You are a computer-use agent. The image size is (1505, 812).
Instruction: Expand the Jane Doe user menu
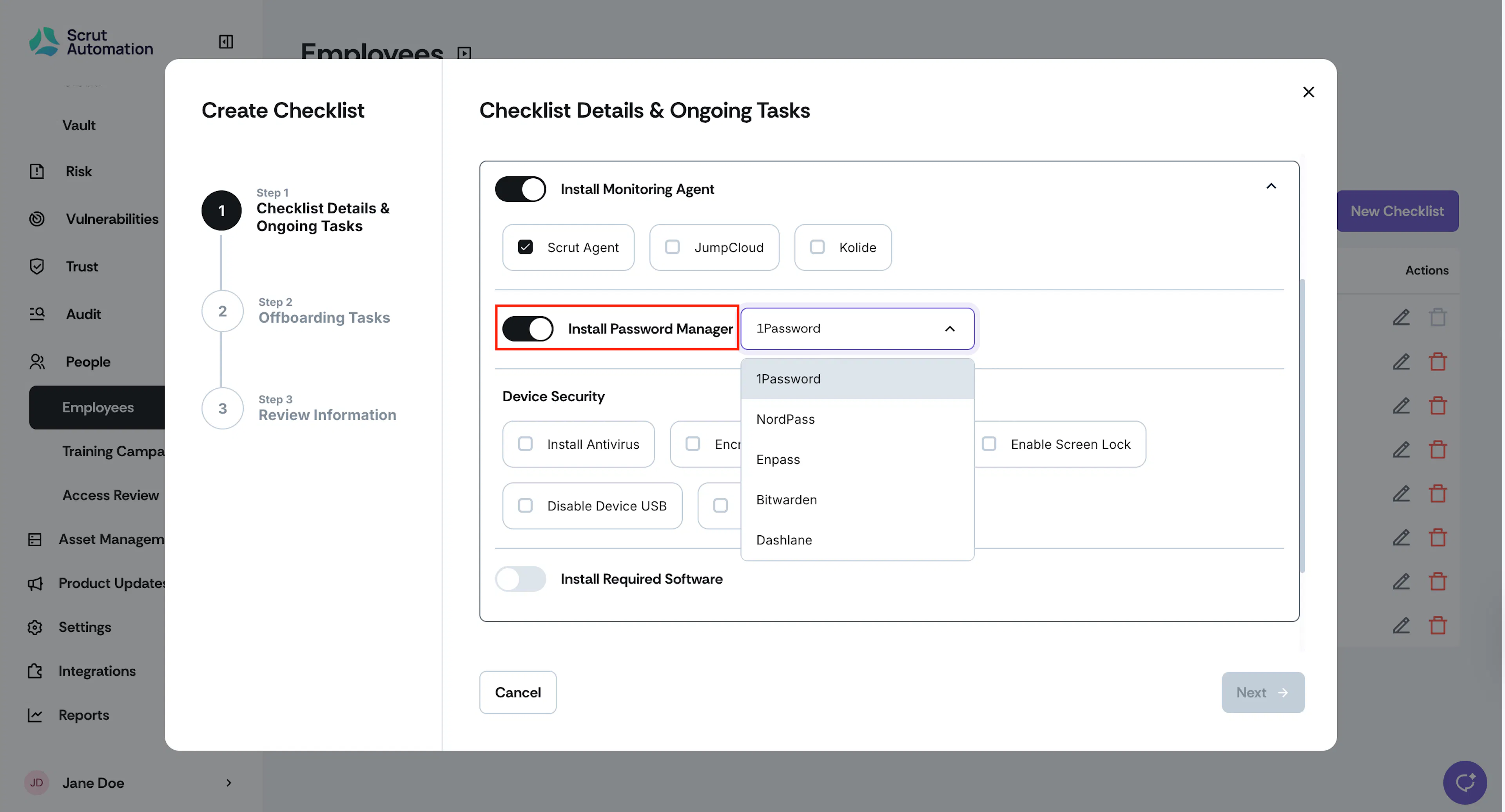click(x=228, y=782)
